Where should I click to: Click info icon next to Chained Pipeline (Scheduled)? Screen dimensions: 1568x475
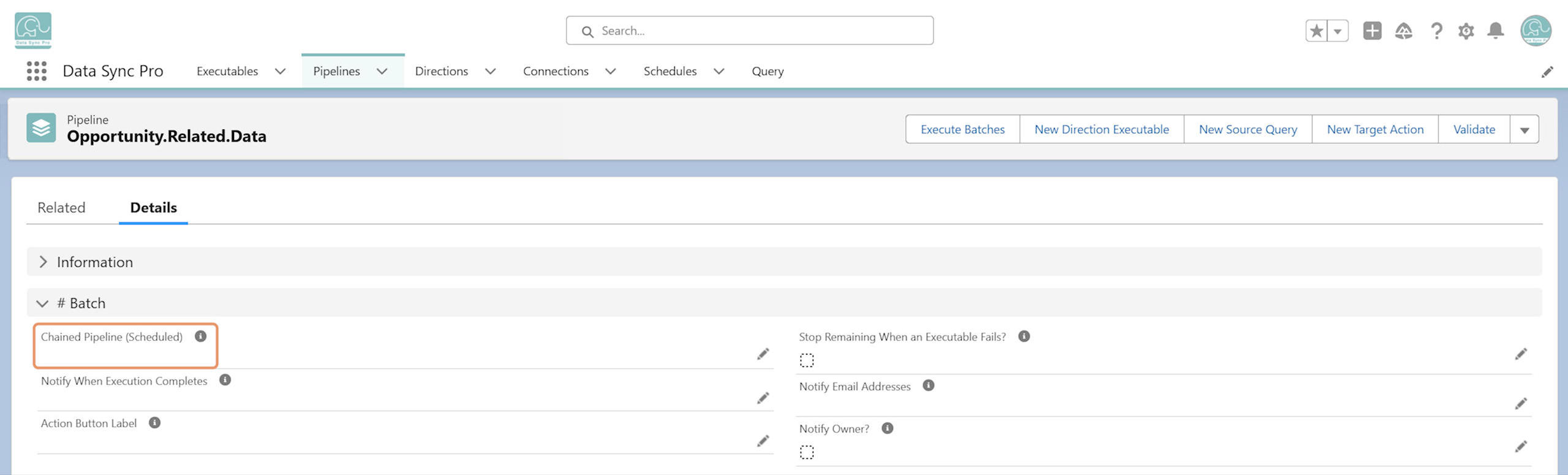click(200, 336)
